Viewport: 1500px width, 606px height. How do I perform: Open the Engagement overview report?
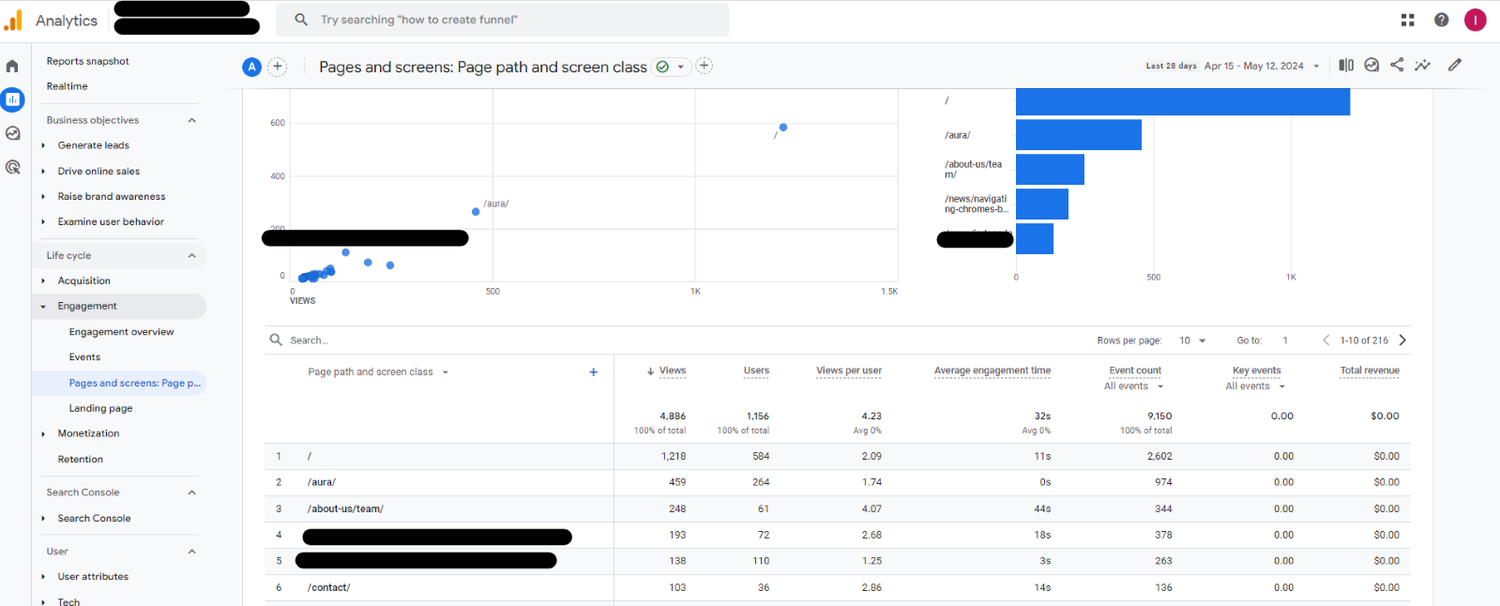click(120, 331)
